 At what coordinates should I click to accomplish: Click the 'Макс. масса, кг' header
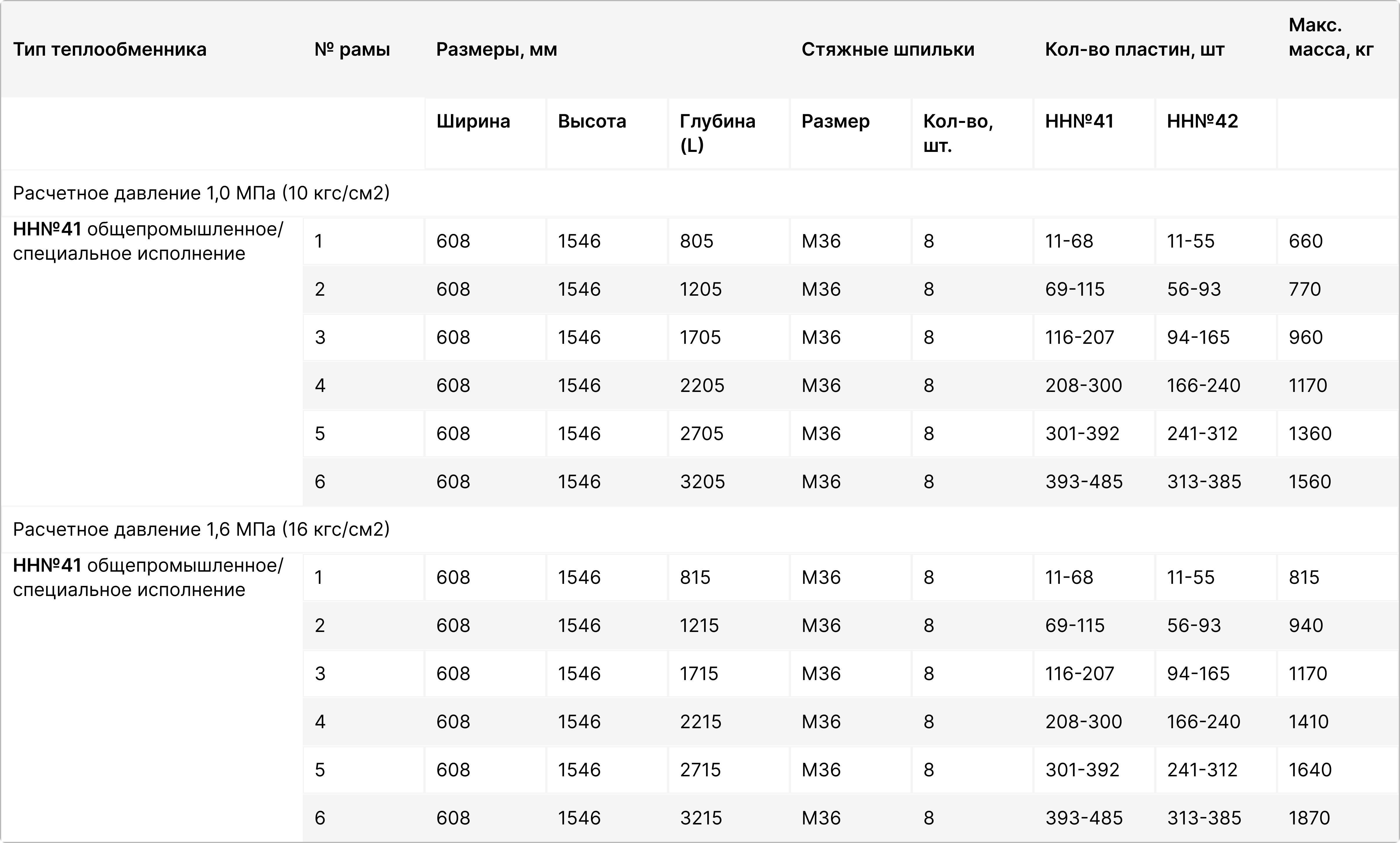(x=1331, y=37)
